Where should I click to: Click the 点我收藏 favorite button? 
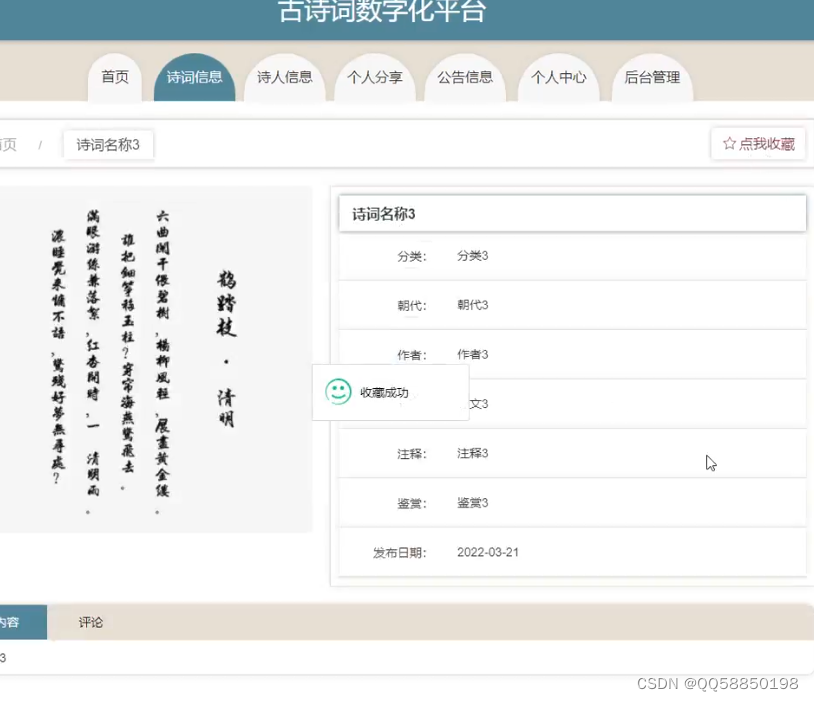pyautogui.click(x=758, y=144)
